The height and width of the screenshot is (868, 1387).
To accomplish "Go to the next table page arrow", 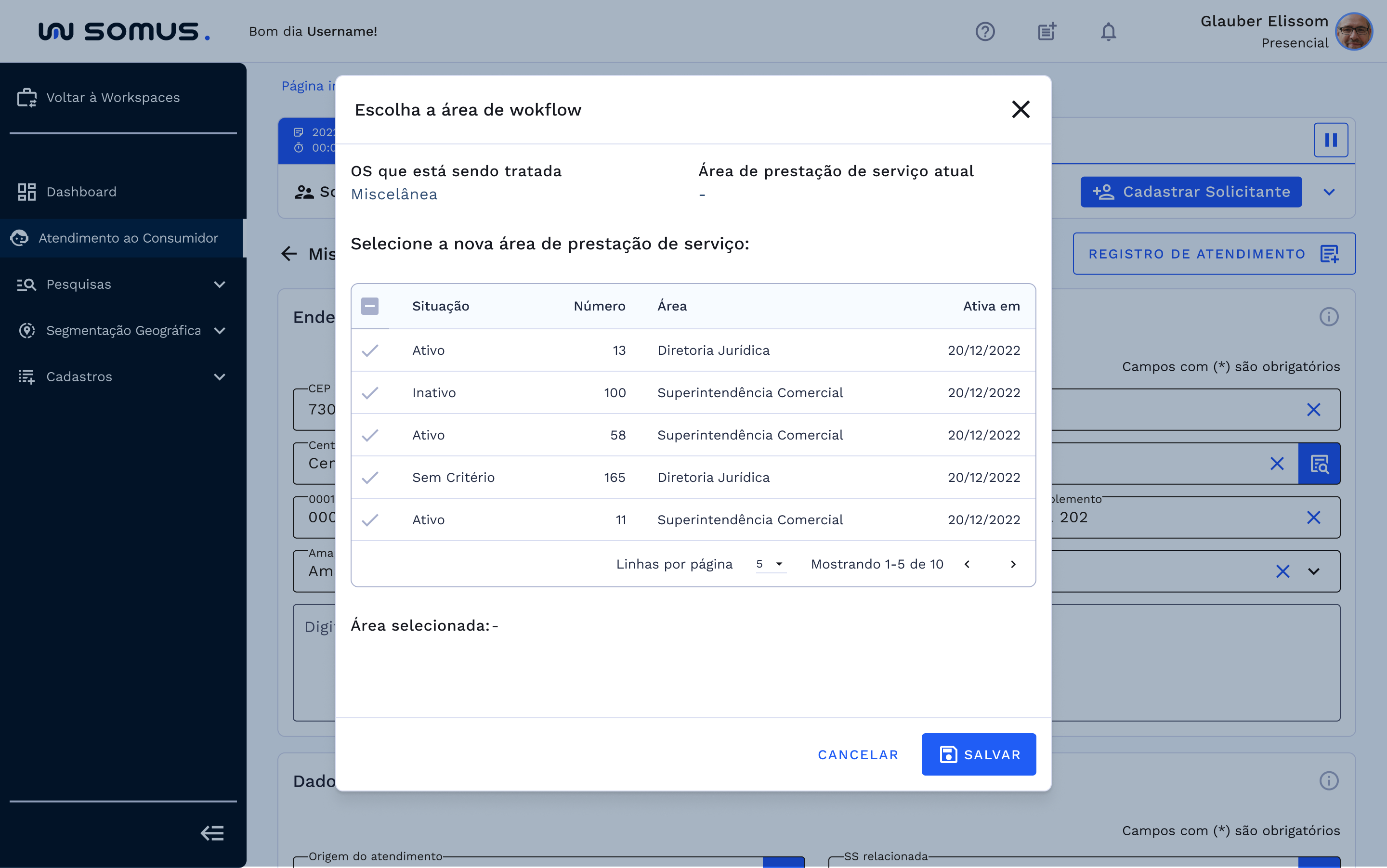I will click(1012, 564).
